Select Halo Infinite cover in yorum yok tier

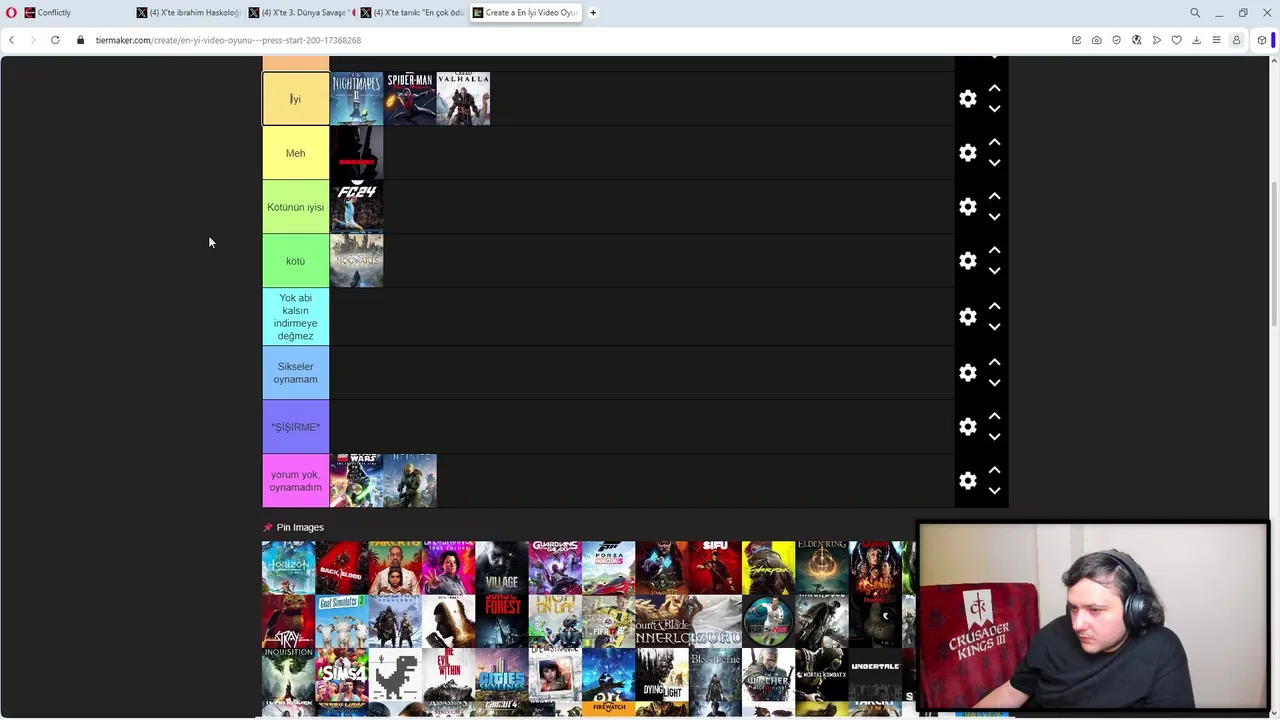410,481
